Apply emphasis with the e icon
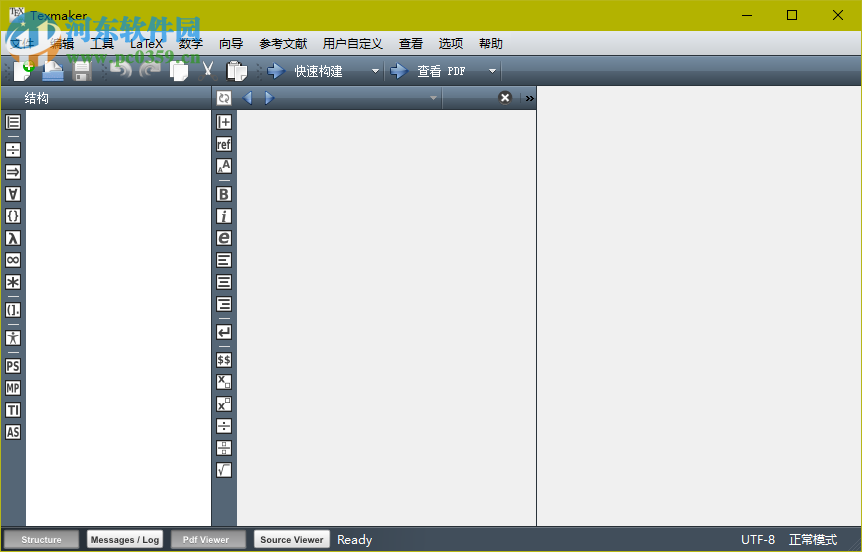Viewport: 862px width, 552px height. point(224,238)
